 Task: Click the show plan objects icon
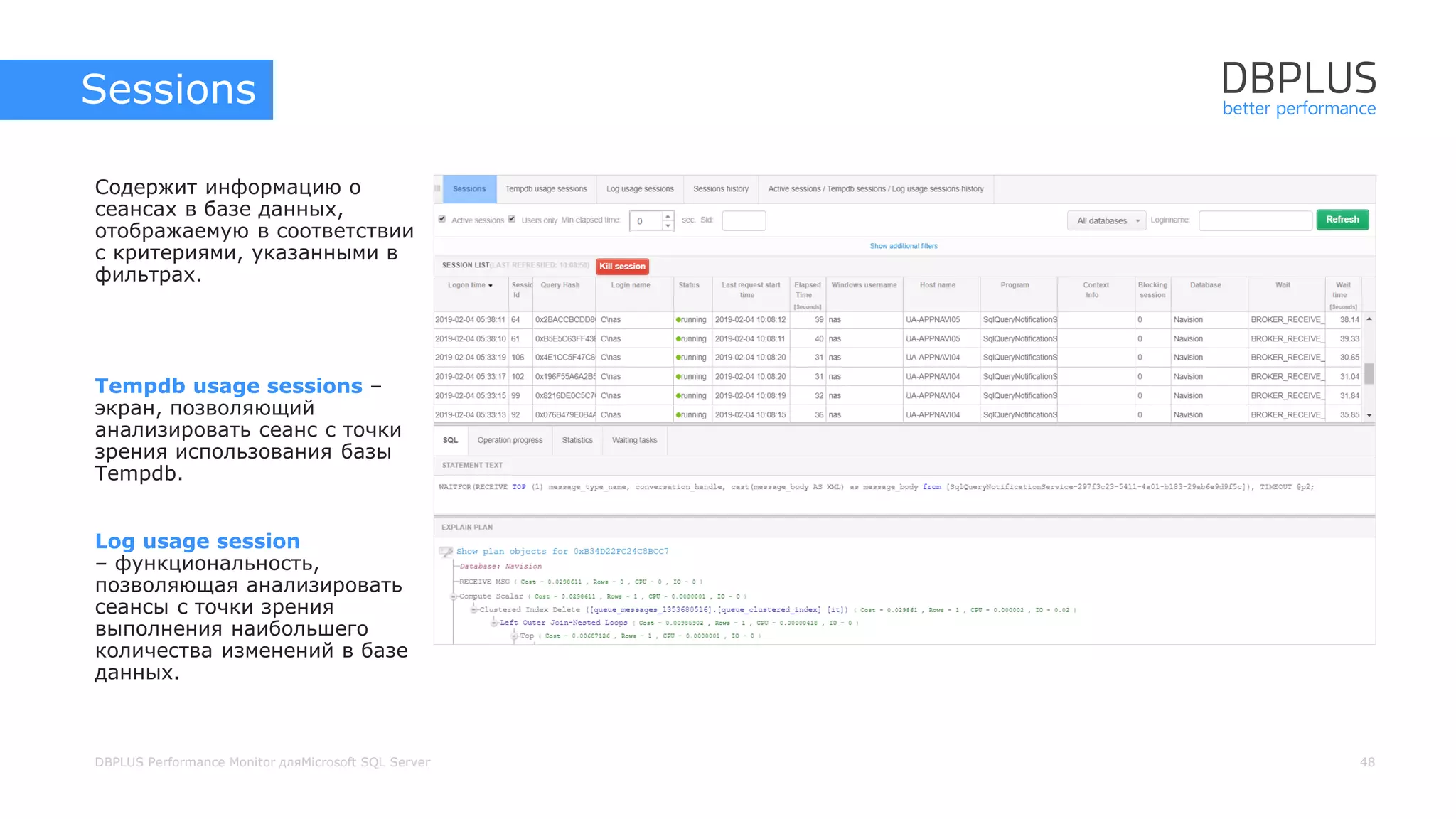(x=446, y=551)
